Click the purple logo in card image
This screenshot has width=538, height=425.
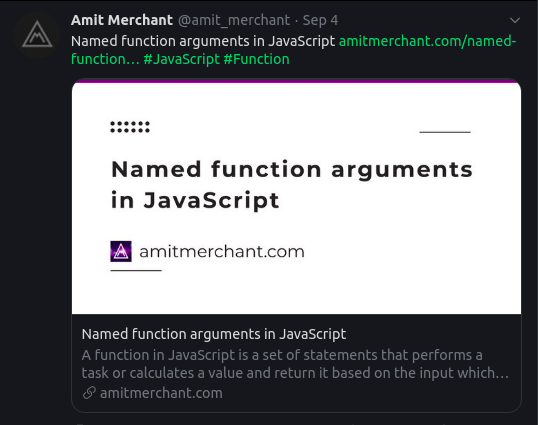(x=121, y=251)
